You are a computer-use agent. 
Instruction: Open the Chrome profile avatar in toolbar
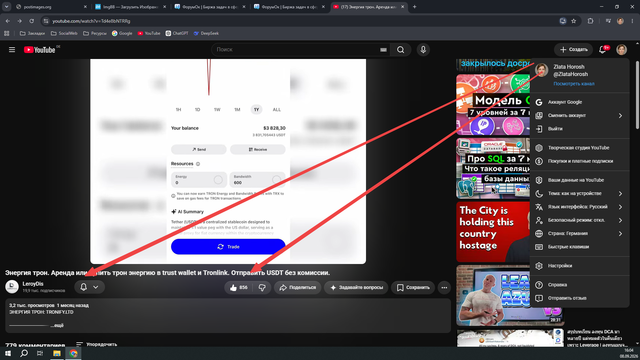pos(620,21)
